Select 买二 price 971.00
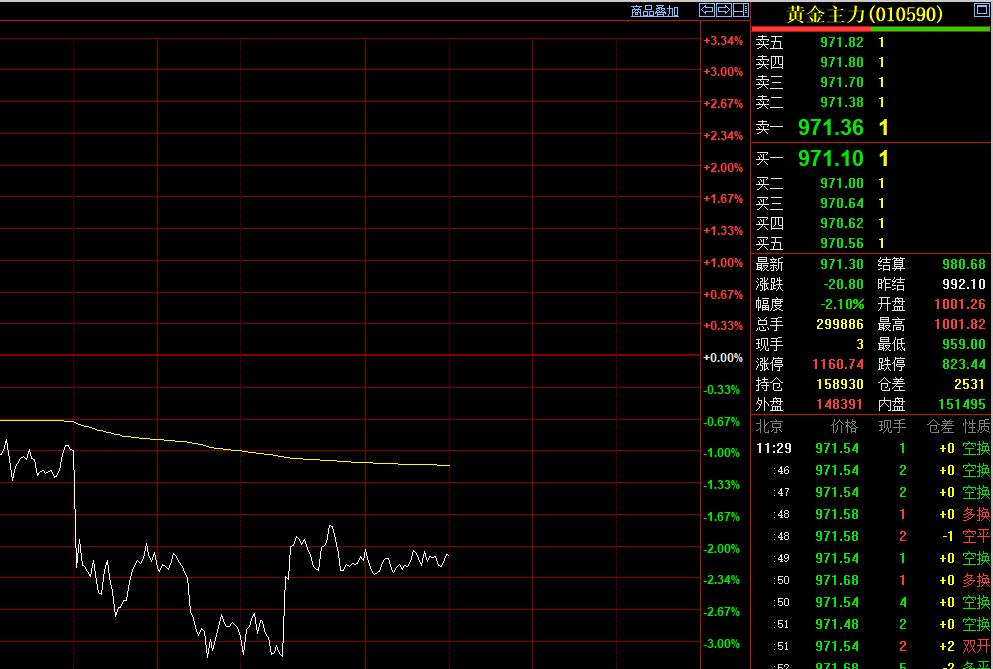This screenshot has width=993, height=669. (x=842, y=183)
